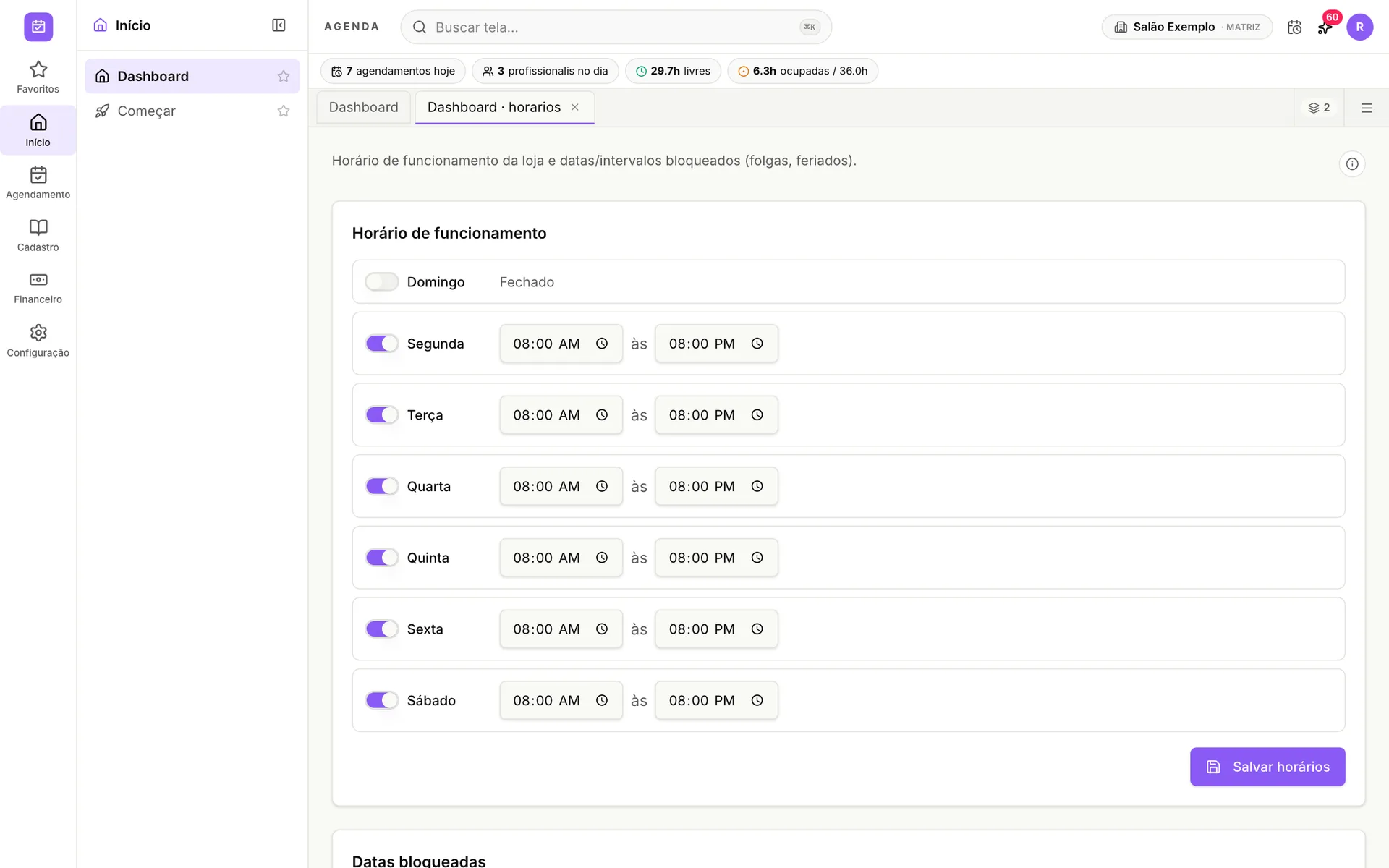1389x868 pixels.
Task: Click 6.3h ocupadas chip
Action: click(x=802, y=71)
